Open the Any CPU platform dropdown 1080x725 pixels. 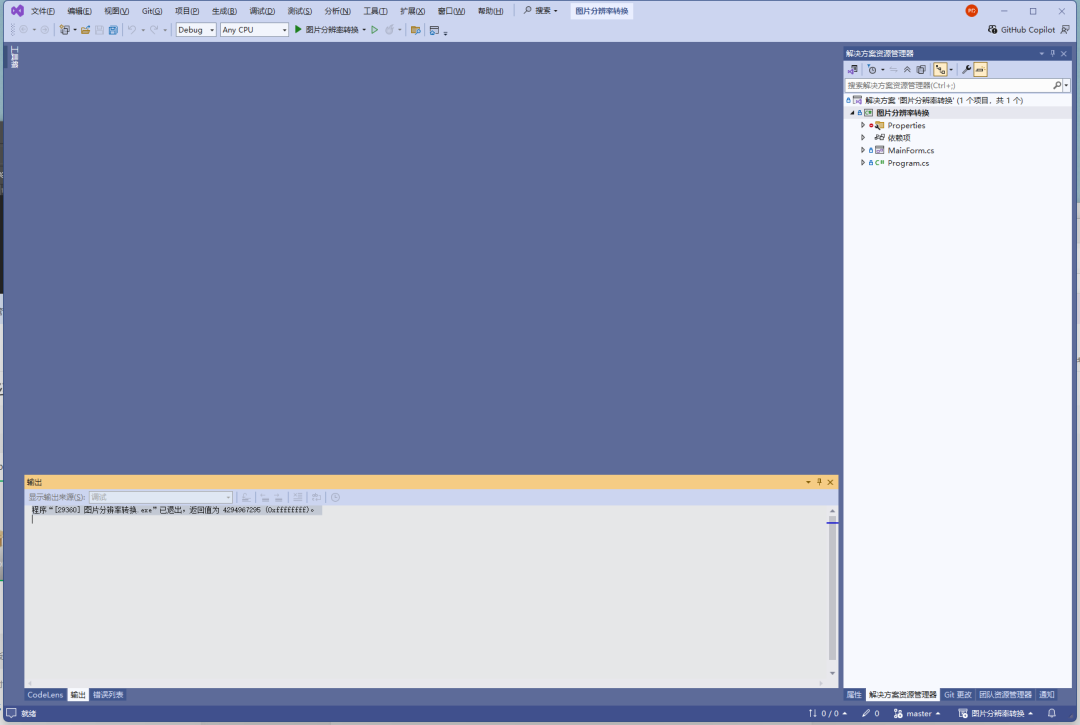coord(254,30)
